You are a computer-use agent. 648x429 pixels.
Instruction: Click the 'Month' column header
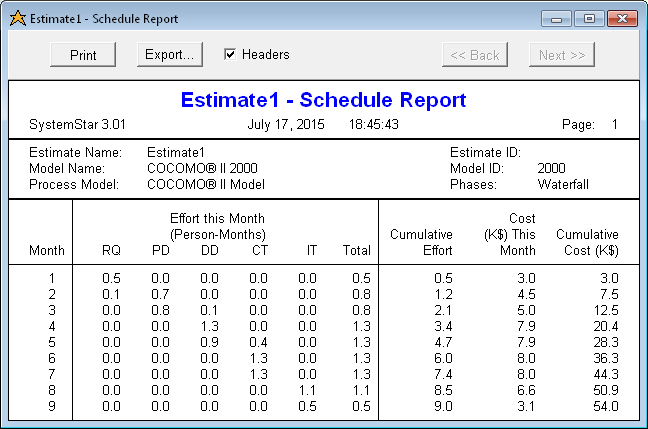tap(47, 250)
